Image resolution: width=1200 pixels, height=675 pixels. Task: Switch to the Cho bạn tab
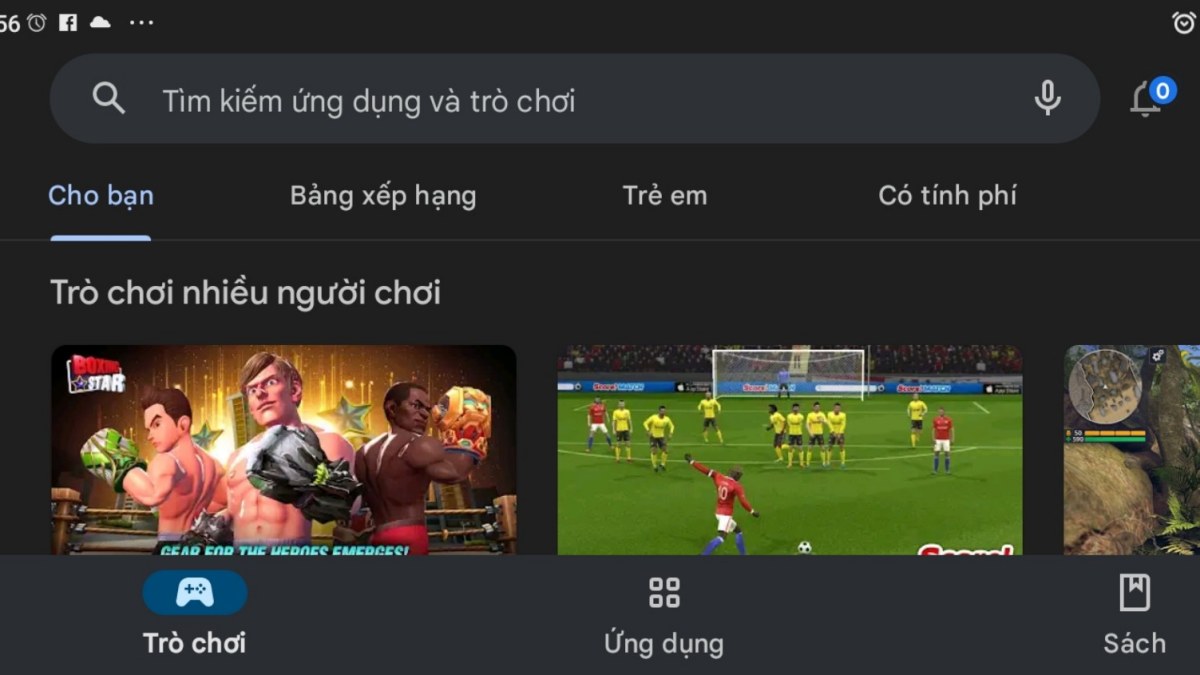coord(101,195)
